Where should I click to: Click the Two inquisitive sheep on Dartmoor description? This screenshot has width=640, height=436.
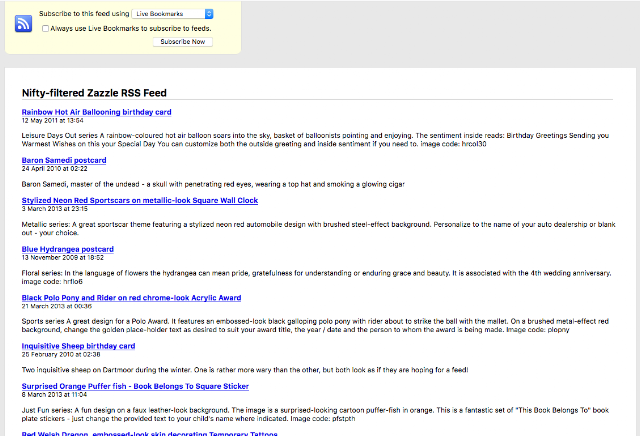(x=244, y=370)
